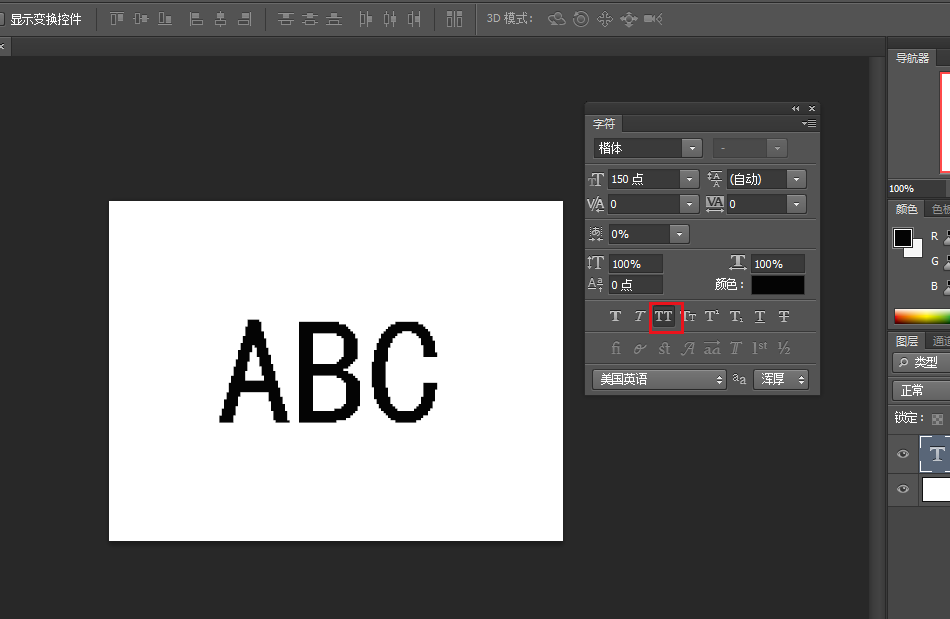Screen dimensions: 950x619
Task: Click the fractions (½) icon
Action: point(784,348)
